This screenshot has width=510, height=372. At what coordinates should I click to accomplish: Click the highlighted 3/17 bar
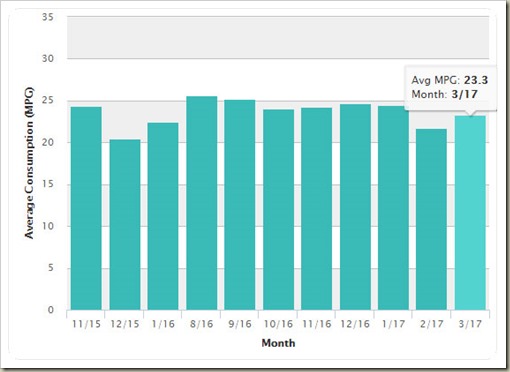pos(470,213)
